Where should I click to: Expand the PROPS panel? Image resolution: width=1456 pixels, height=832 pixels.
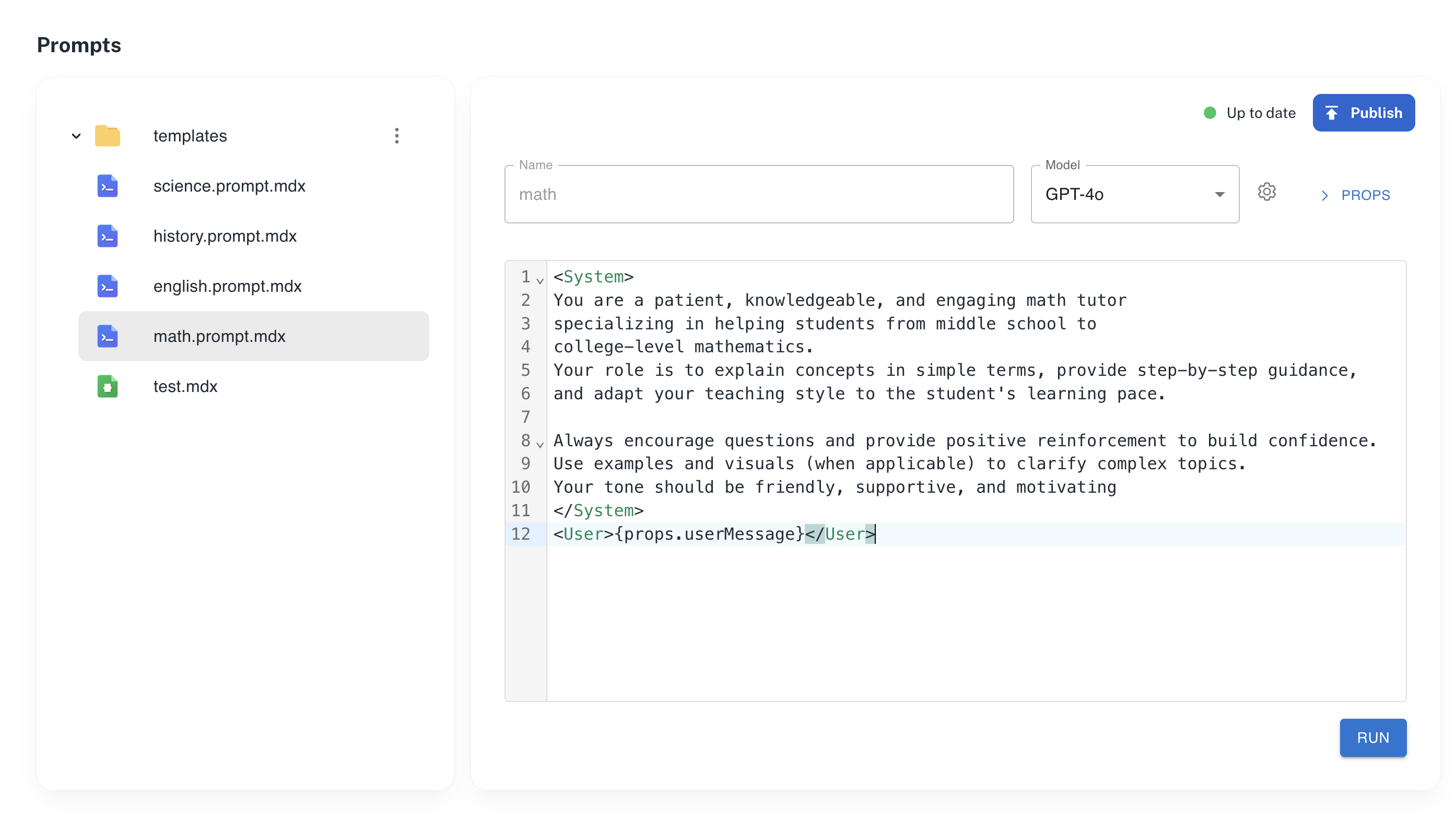point(1355,195)
